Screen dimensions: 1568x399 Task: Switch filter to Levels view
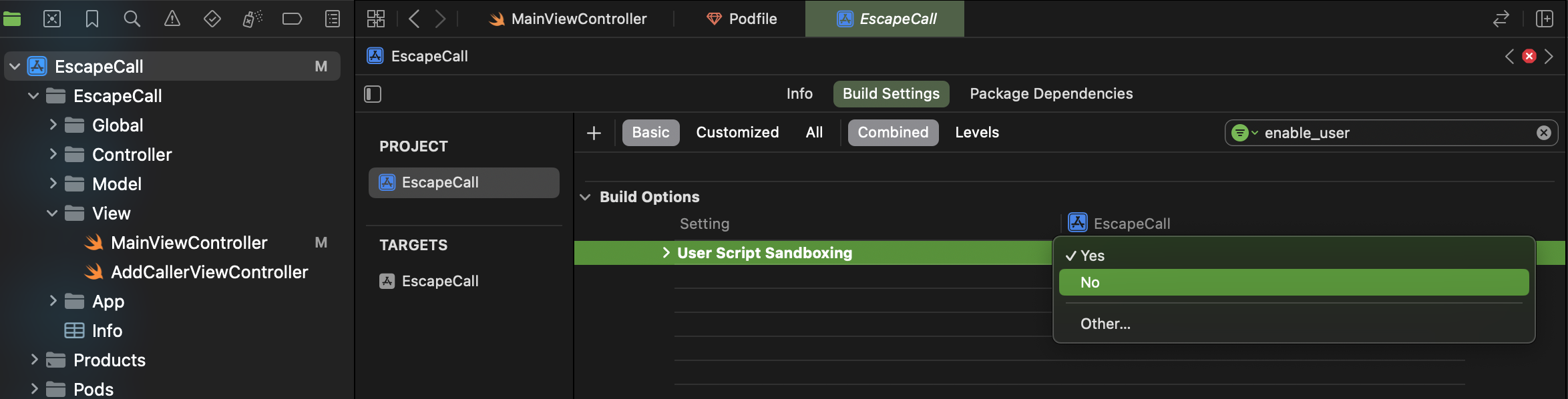977,132
